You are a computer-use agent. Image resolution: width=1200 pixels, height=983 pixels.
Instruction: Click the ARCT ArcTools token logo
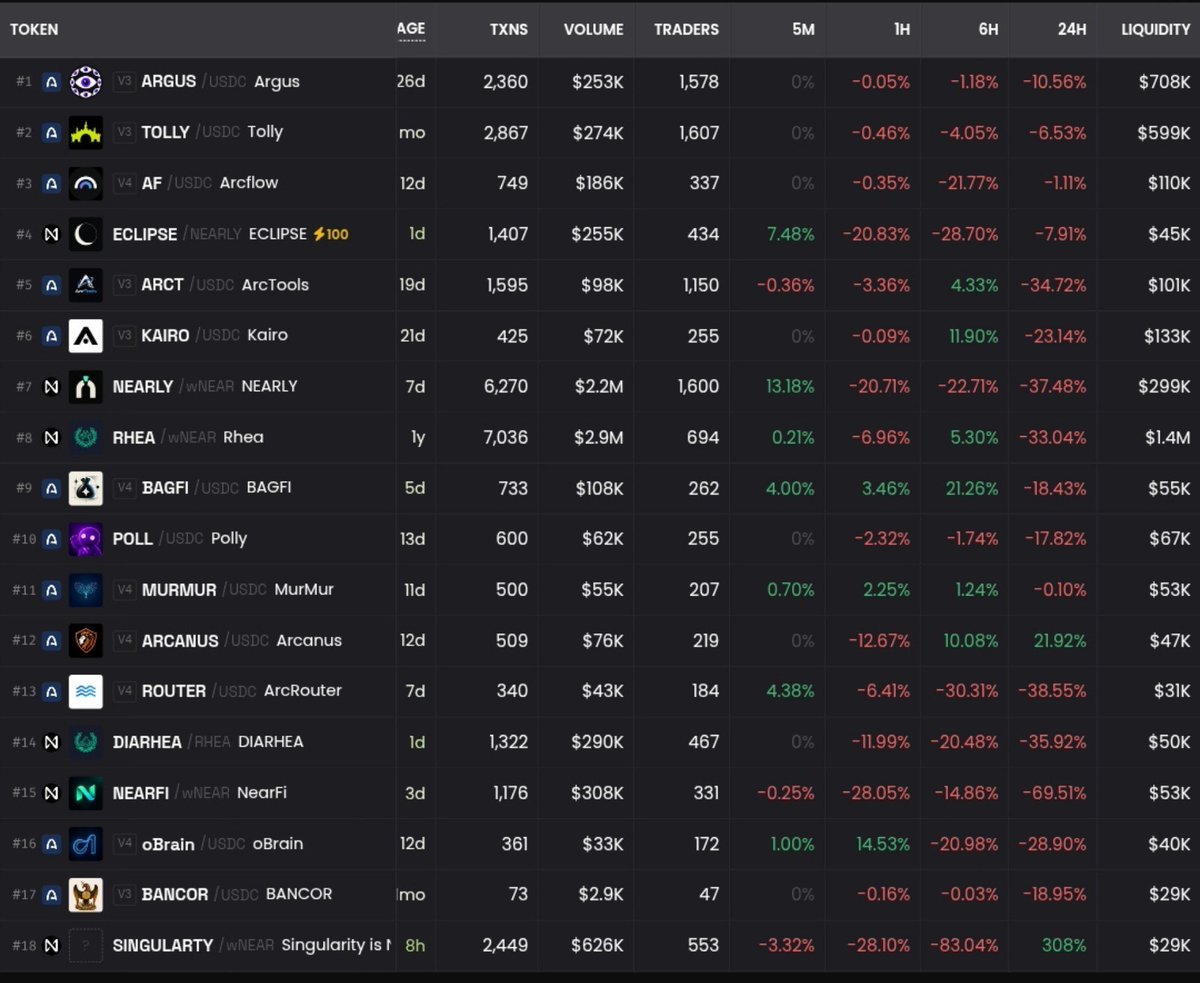(x=85, y=285)
